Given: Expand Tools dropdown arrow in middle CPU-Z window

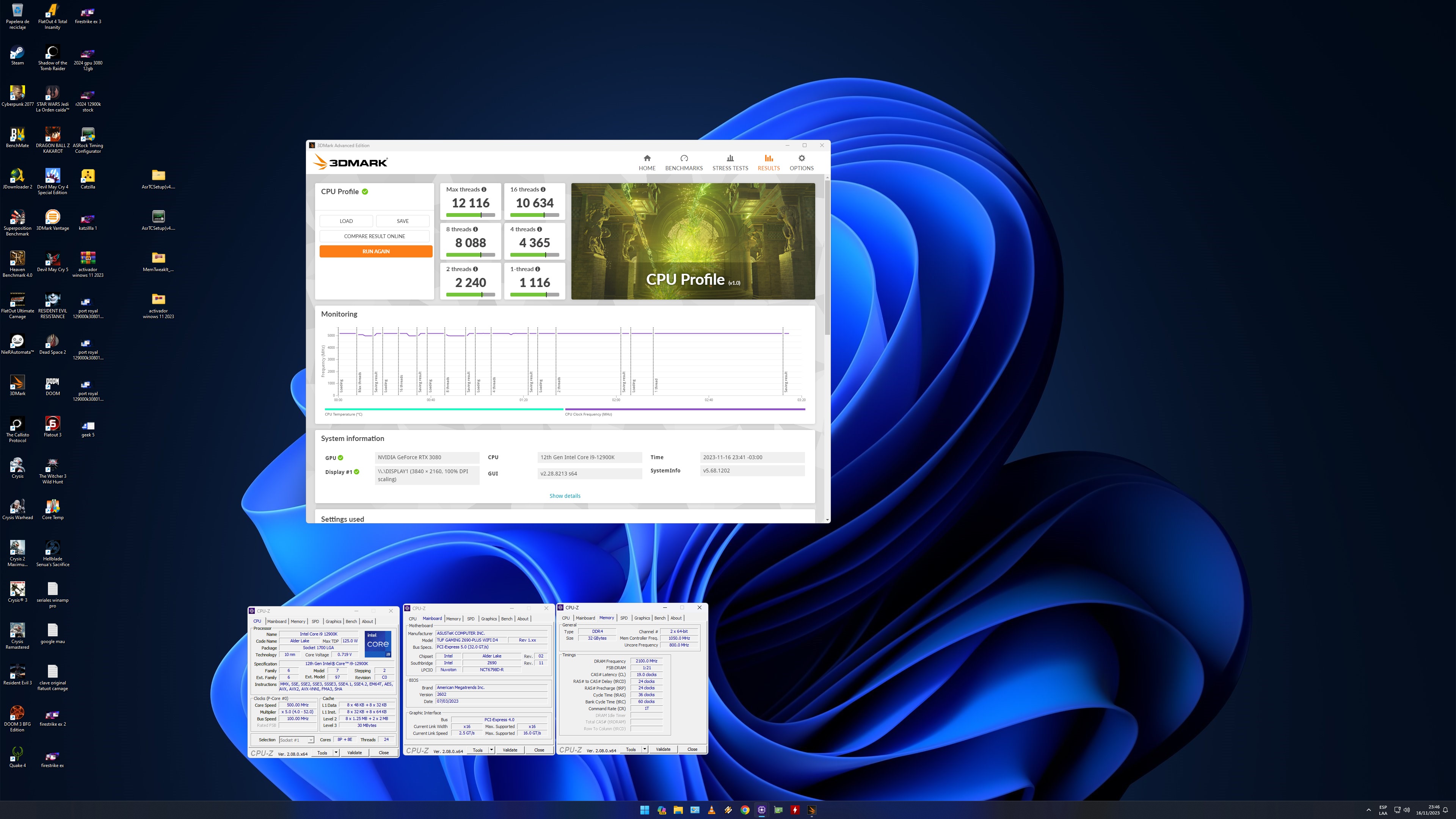Looking at the screenshot, I should tap(491, 750).
